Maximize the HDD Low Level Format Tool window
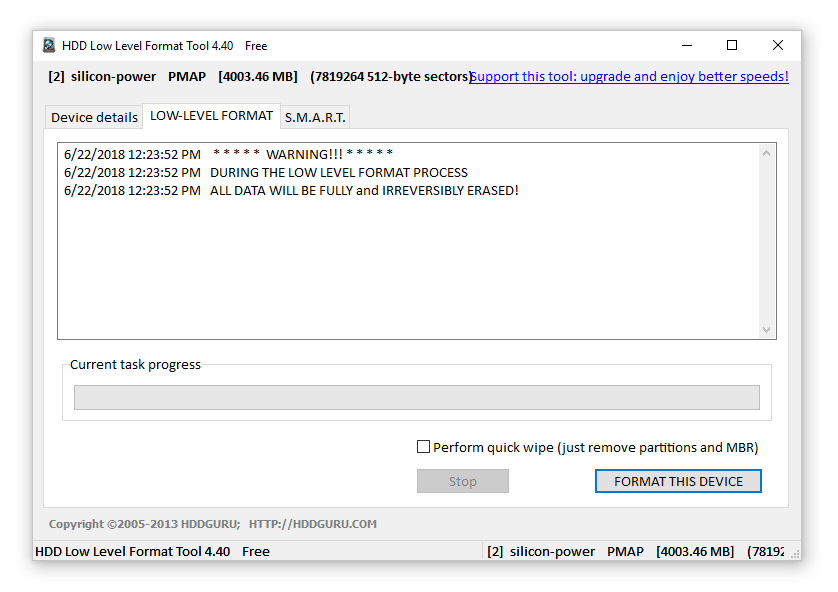Screen dimensions: 838x592 click(732, 45)
